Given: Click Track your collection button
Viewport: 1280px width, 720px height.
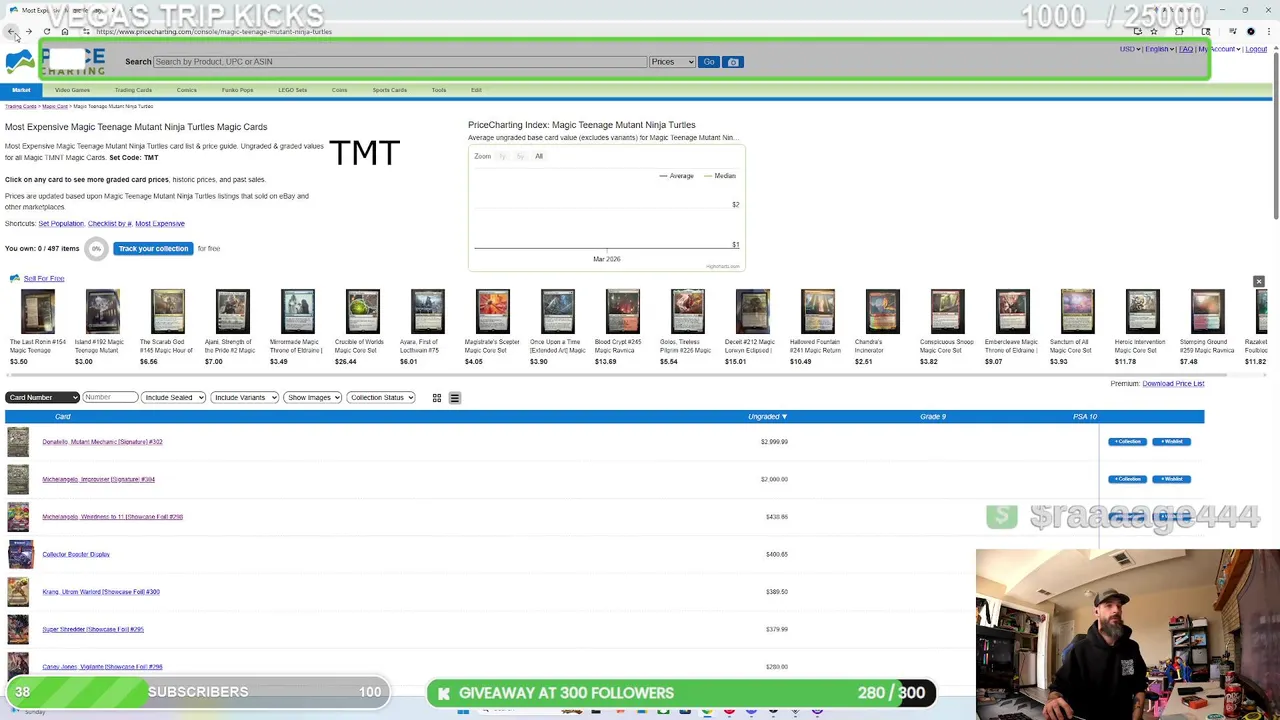Looking at the screenshot, I should [x=153, y=249].
